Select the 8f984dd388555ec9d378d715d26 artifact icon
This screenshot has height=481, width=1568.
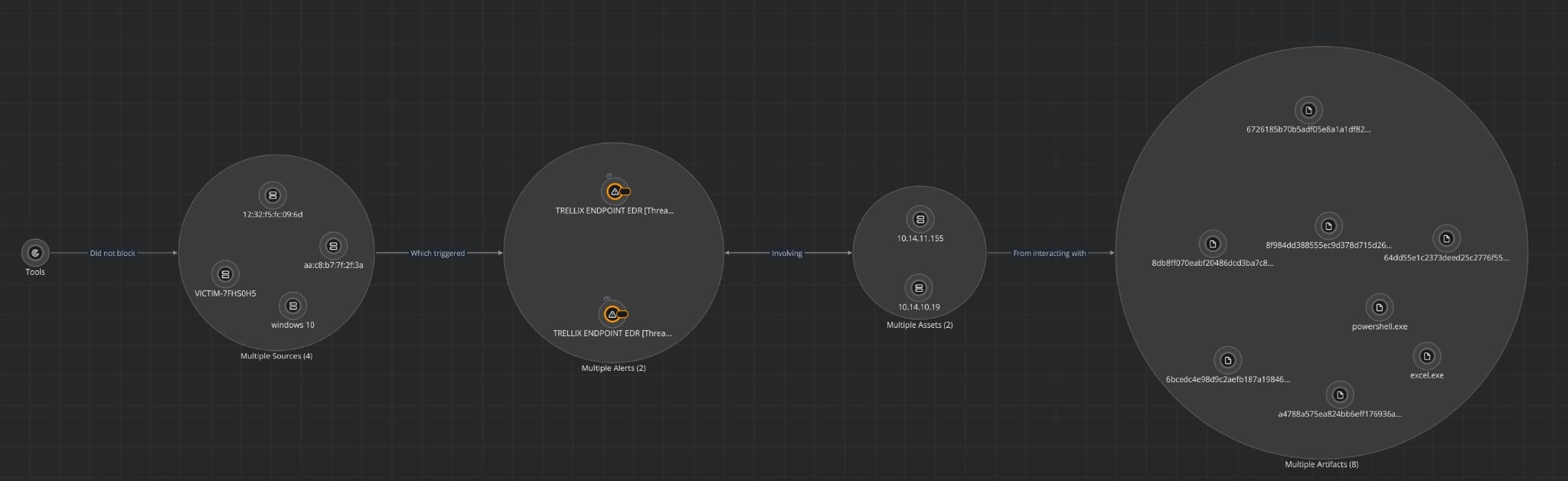point(1328,226)
